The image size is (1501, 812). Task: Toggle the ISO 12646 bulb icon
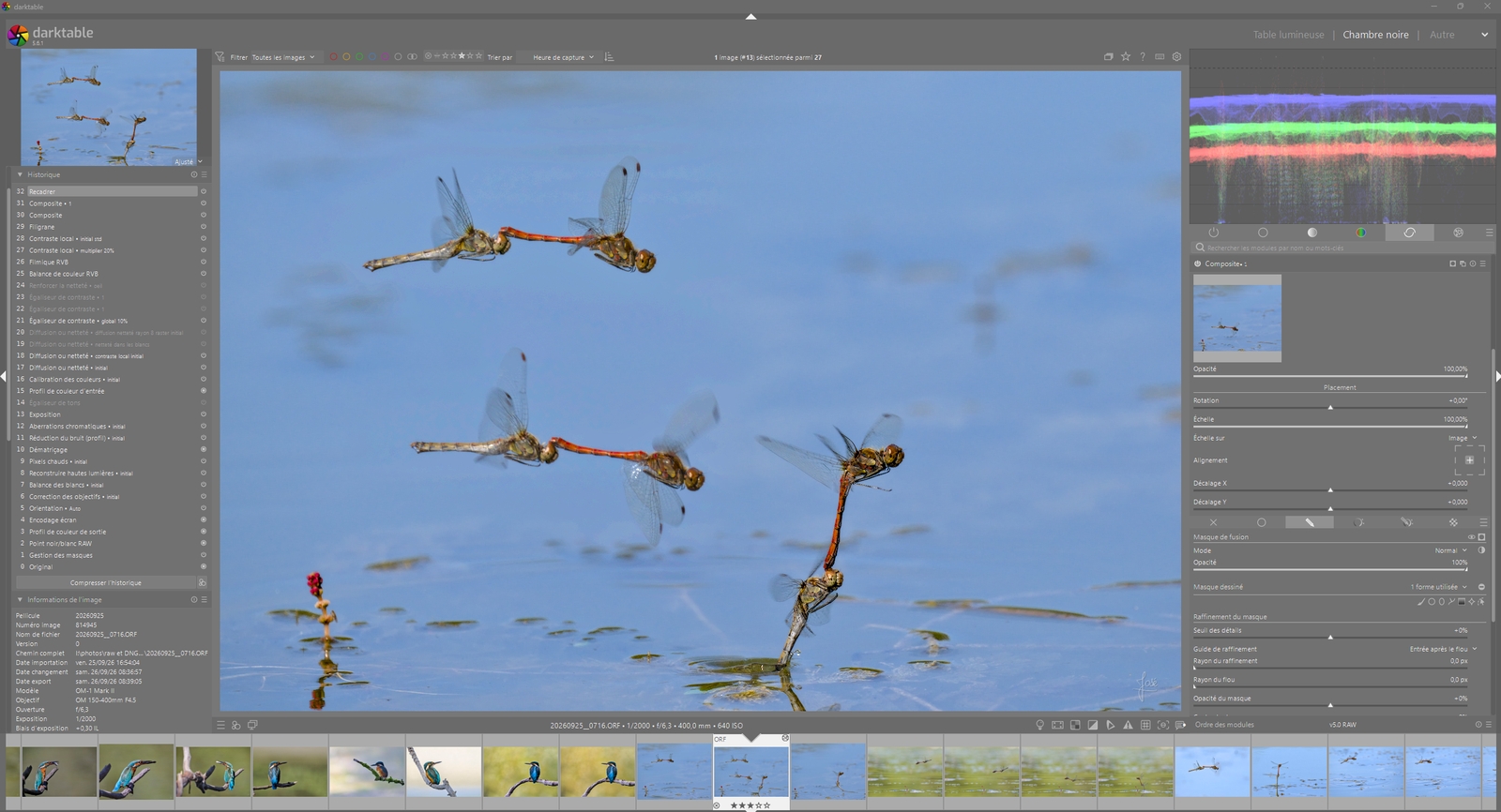tap(1039, 725)
